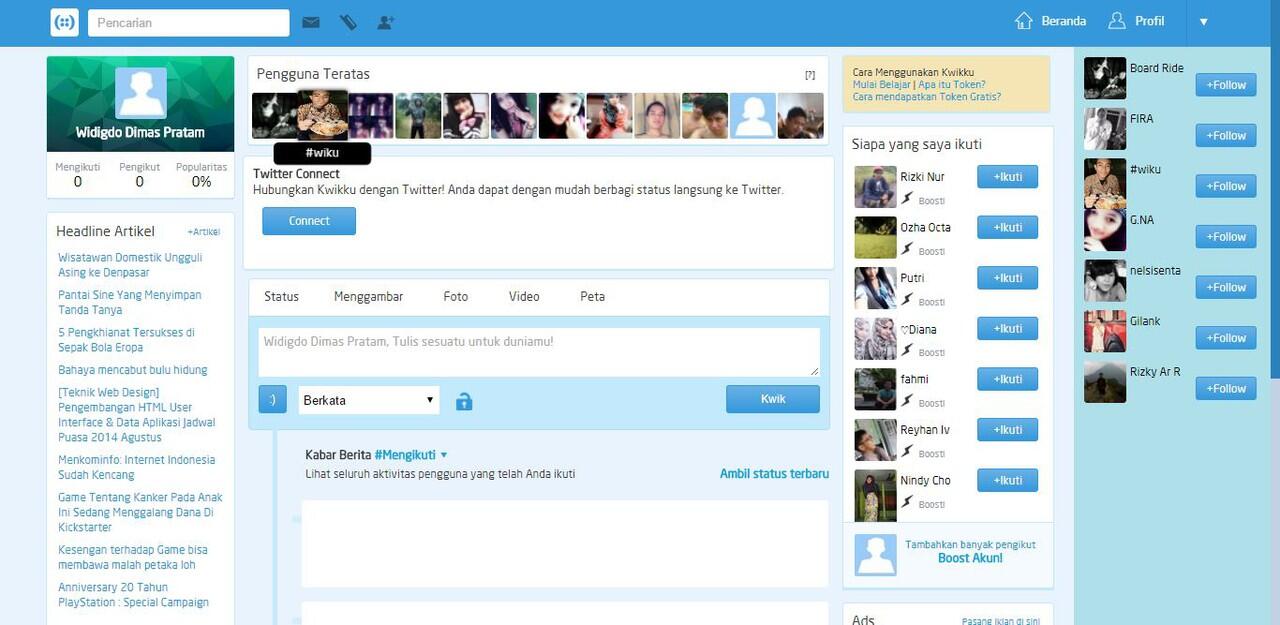
Task: Click the Boost lightning icon under Putri
Action: point(907,299)
